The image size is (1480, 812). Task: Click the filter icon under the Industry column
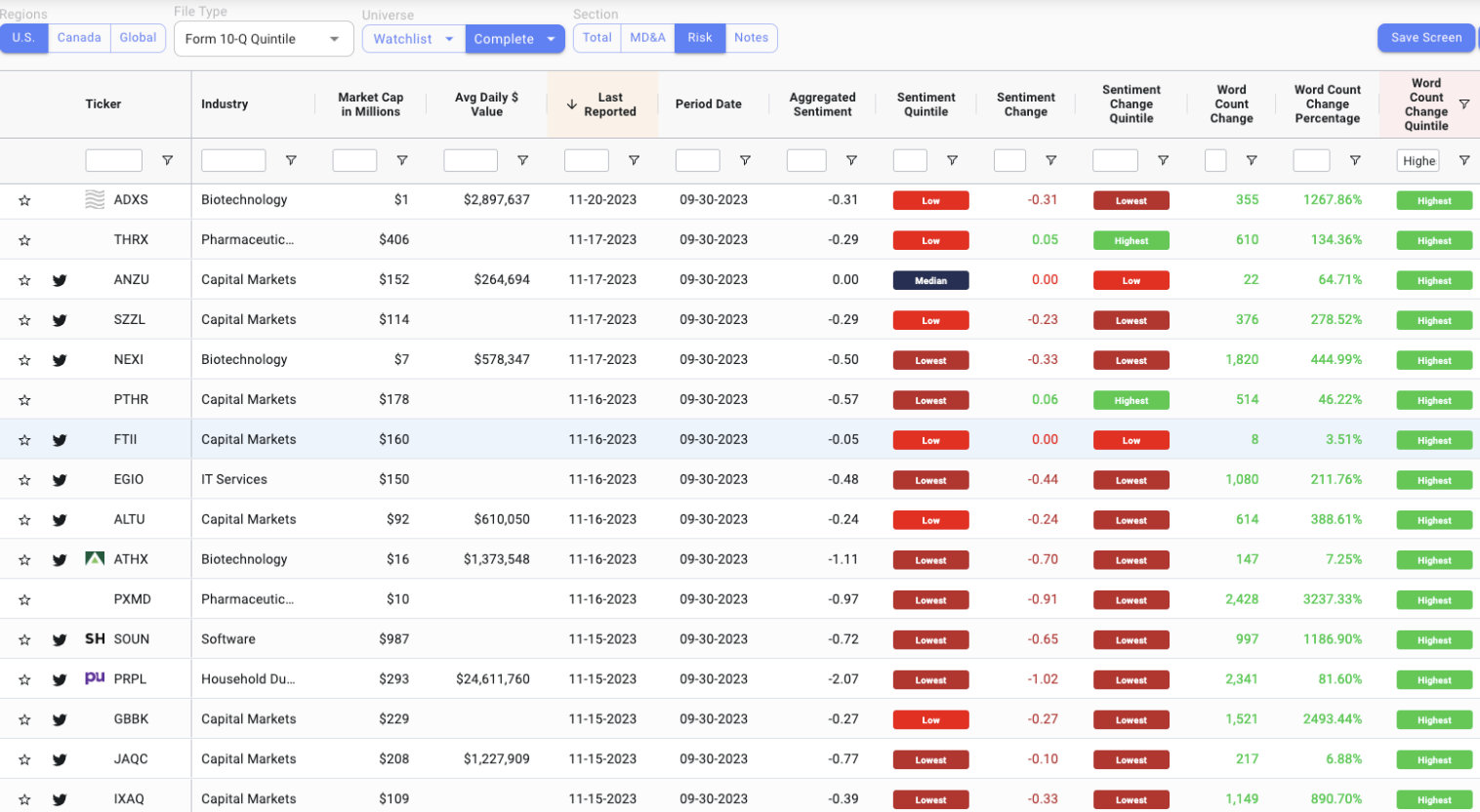(290, 160)
